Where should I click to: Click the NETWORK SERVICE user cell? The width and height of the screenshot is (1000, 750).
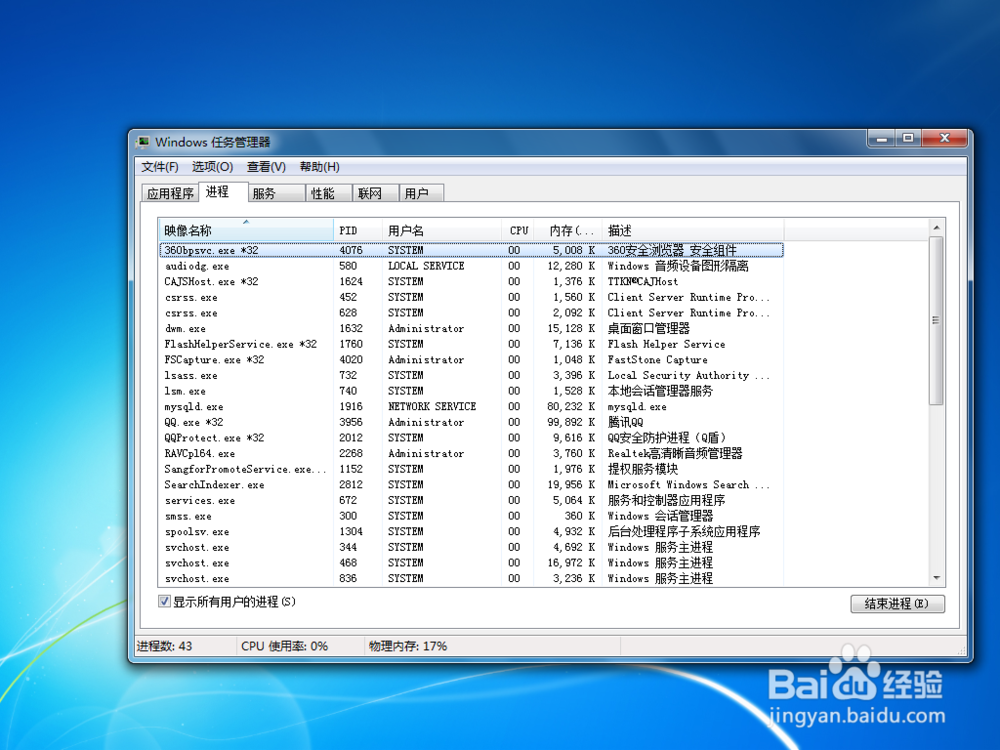pyautogui.click(x=432, y=406)
